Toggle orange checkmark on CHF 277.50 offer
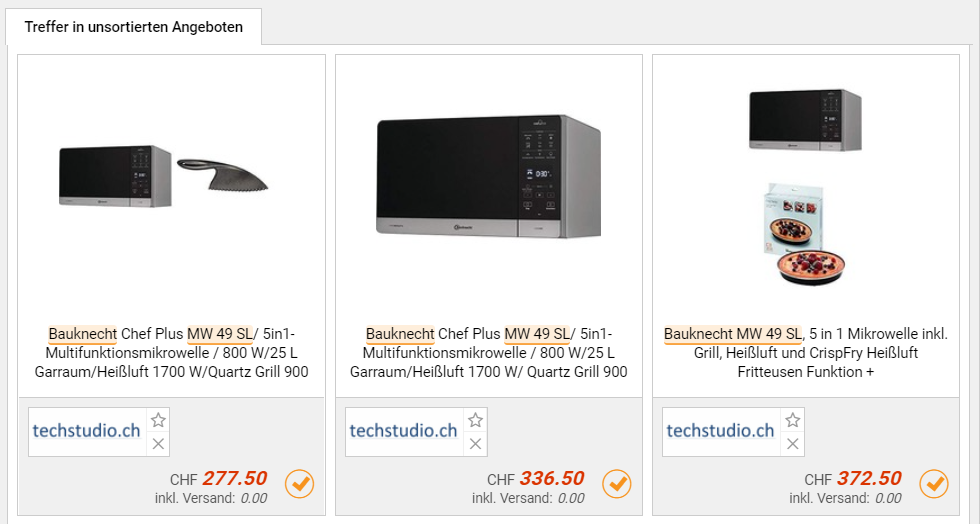Viewport: 980px width, 524px height. pyautogui.click(x=300, y=484)
